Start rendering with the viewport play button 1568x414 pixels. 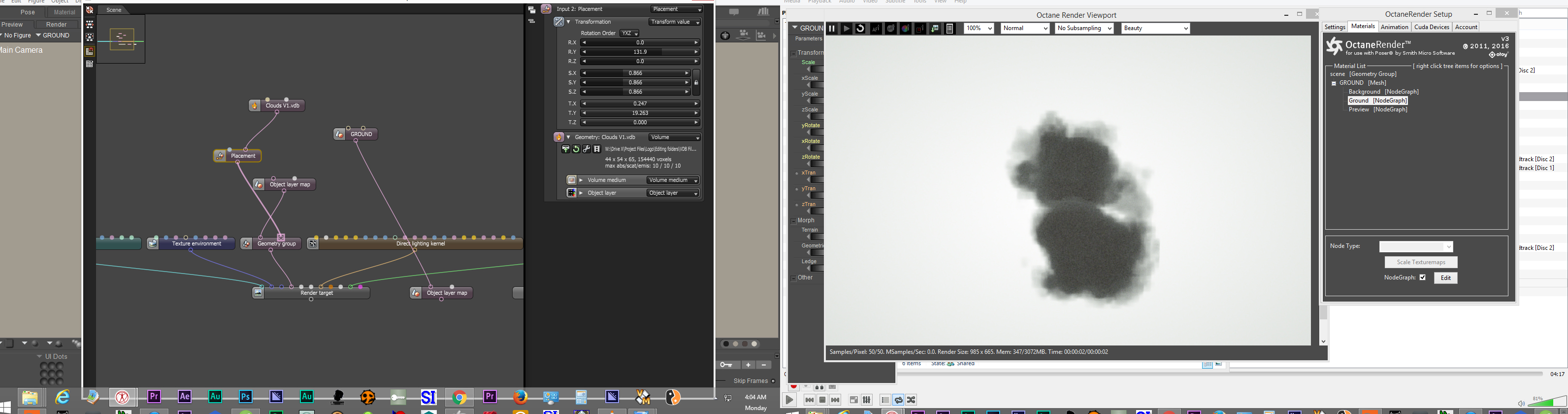point(846,29)
